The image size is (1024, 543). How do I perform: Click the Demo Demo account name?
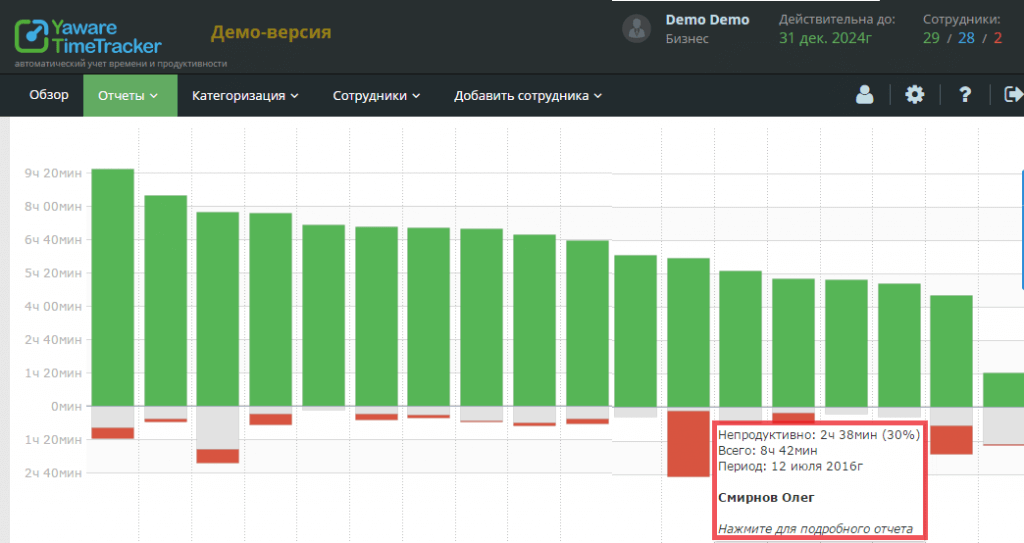click(x=707, y=20)
